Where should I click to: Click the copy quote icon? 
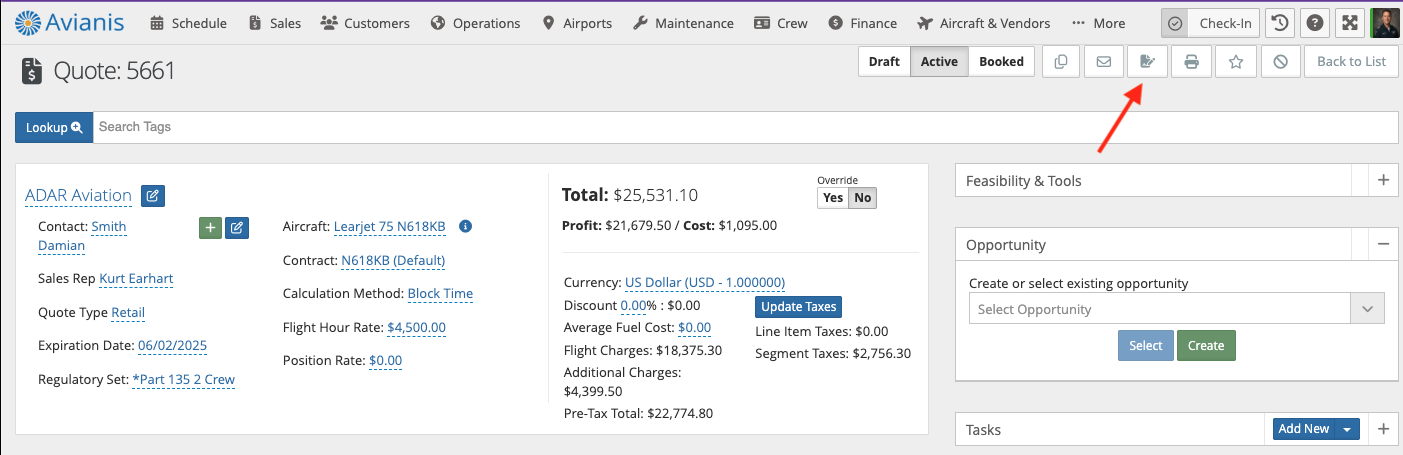tap(1060, 62)
